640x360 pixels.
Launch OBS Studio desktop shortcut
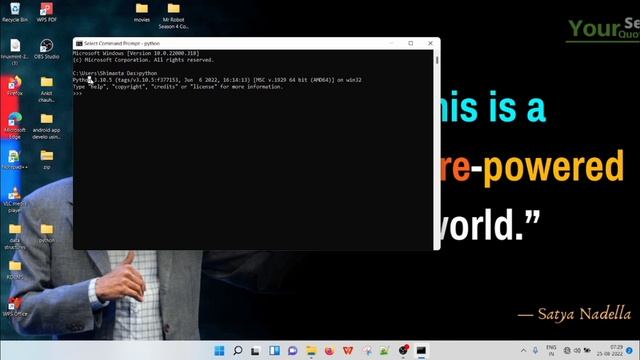47,49
